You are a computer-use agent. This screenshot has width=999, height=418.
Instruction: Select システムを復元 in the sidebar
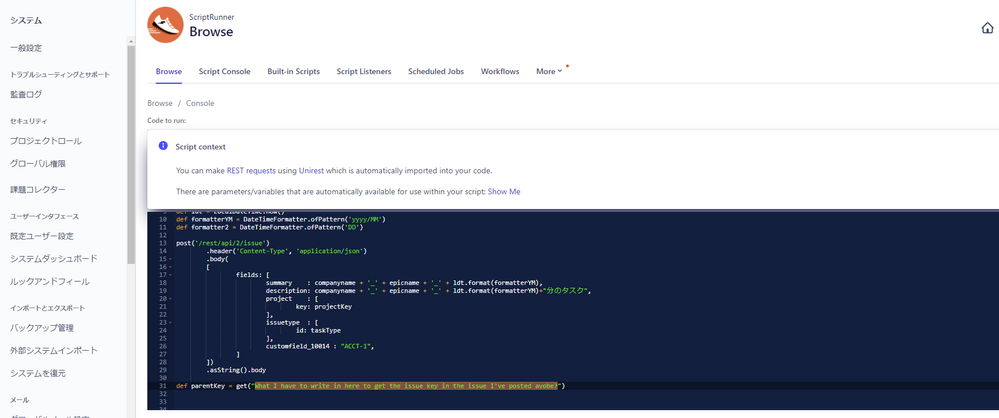[38, 373]
